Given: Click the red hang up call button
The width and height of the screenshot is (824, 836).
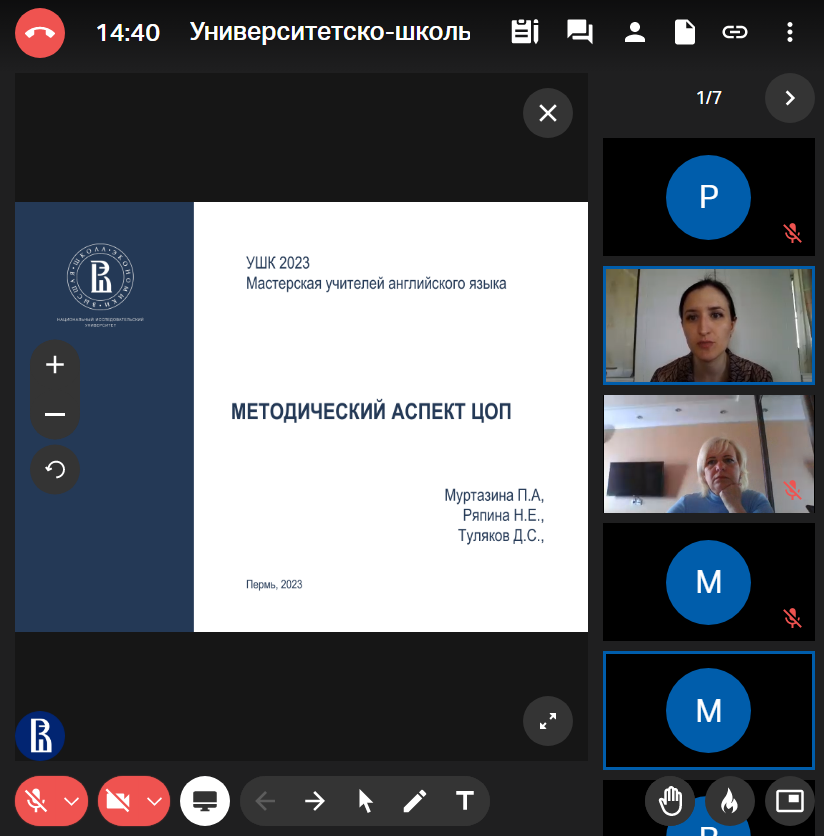Looking at the screenshot, I should (x=40, y=32).
